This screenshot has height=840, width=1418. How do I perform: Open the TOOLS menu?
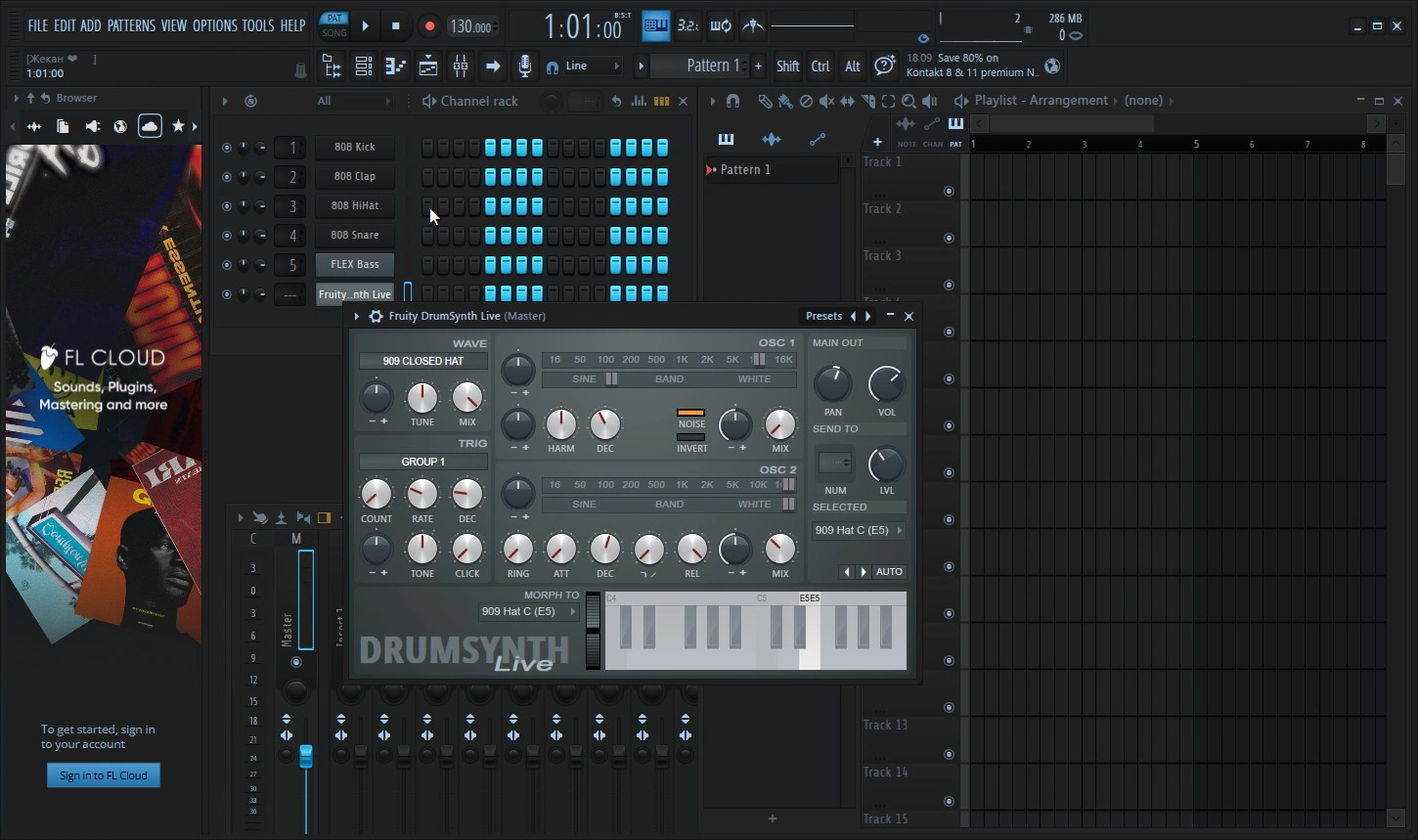pyautogui.click(x=258, y=25)
